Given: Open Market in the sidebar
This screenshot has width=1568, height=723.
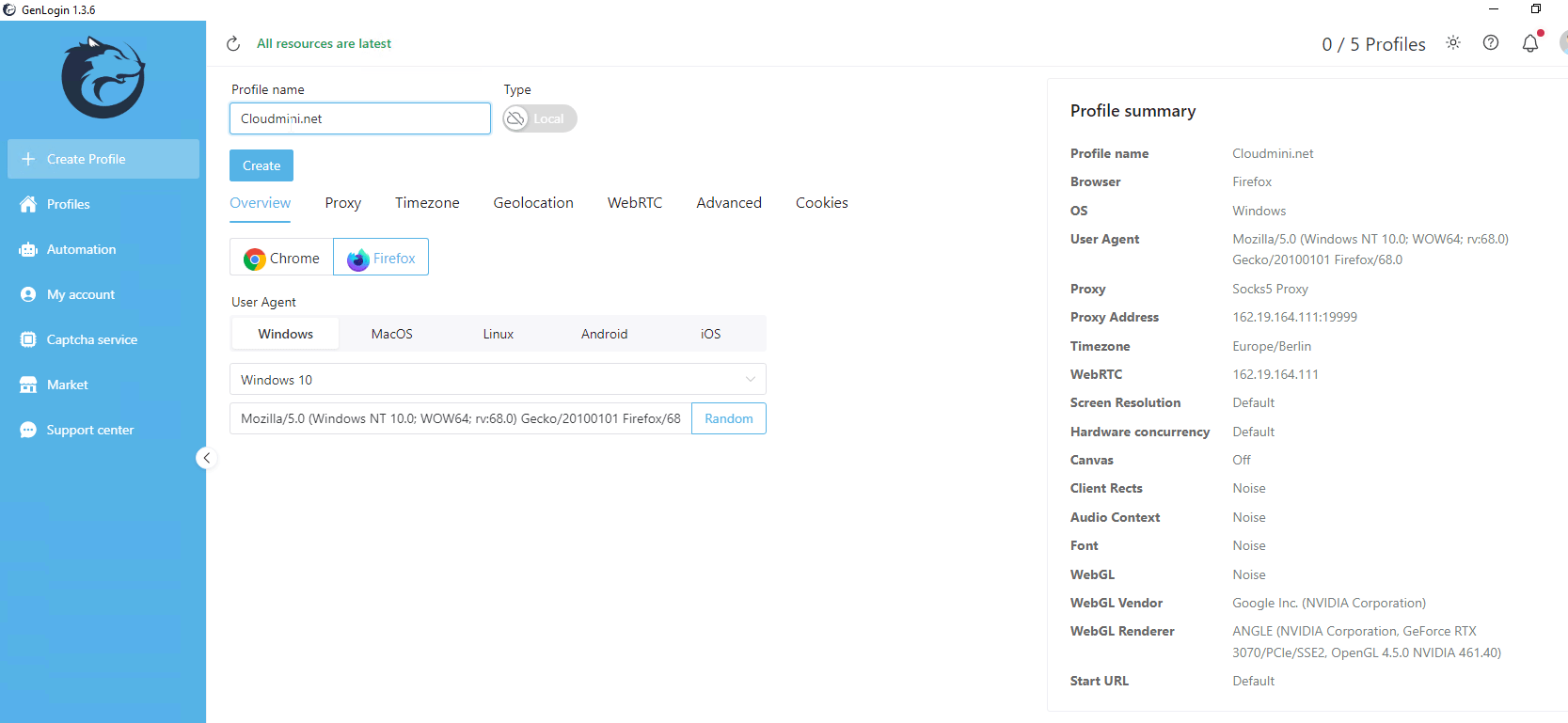Looking at the screenshot, I should coord(103,385).
